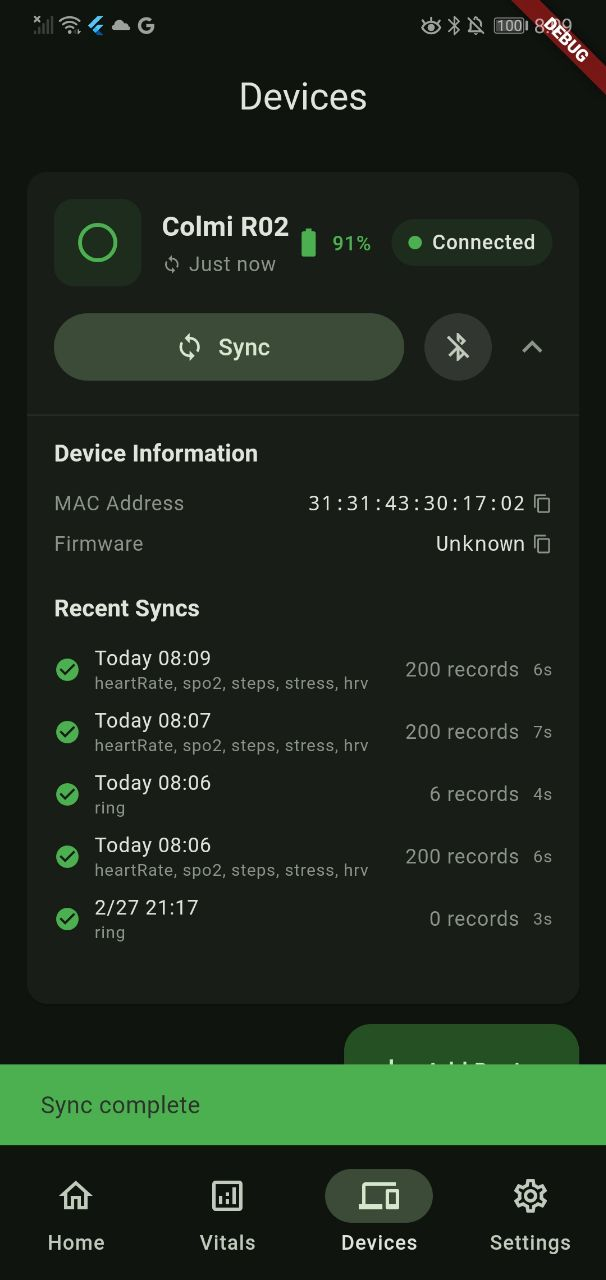Tap the Home house icon

[76, 1196]
